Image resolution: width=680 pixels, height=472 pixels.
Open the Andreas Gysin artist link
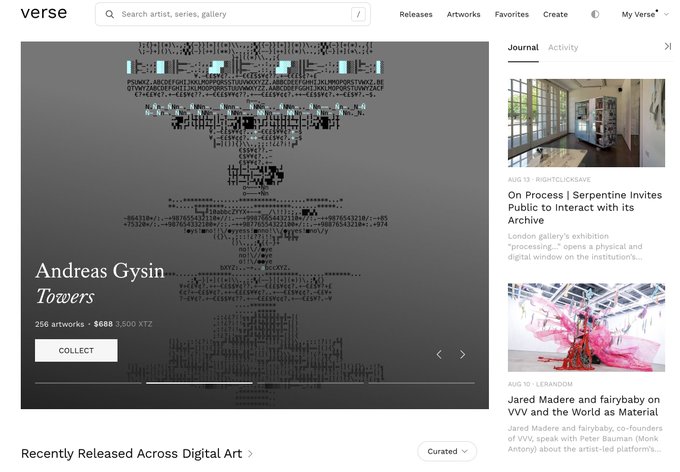click(100, 271)
